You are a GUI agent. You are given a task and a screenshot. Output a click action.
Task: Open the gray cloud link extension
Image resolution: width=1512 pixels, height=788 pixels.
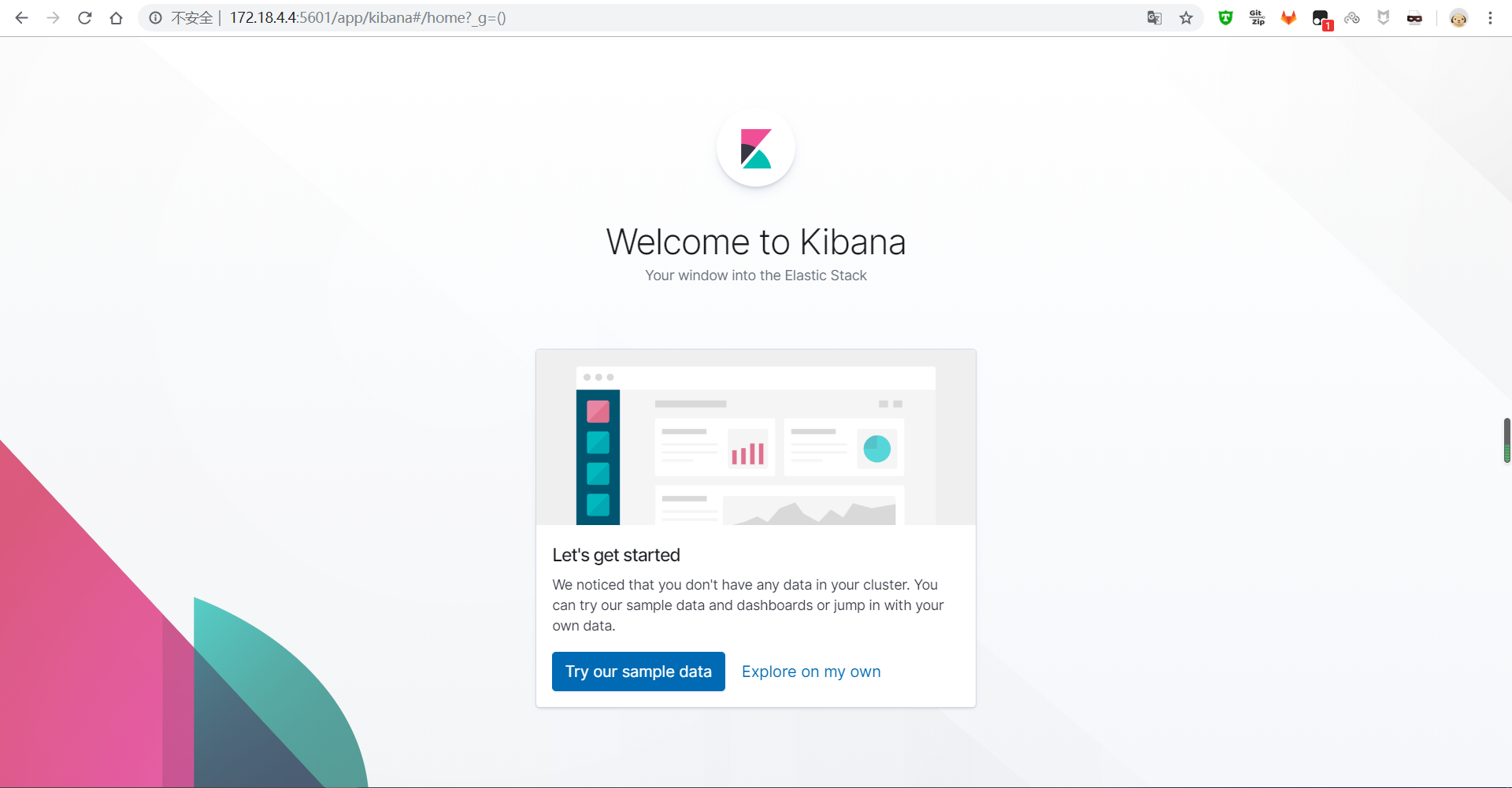coord(1352,17)
